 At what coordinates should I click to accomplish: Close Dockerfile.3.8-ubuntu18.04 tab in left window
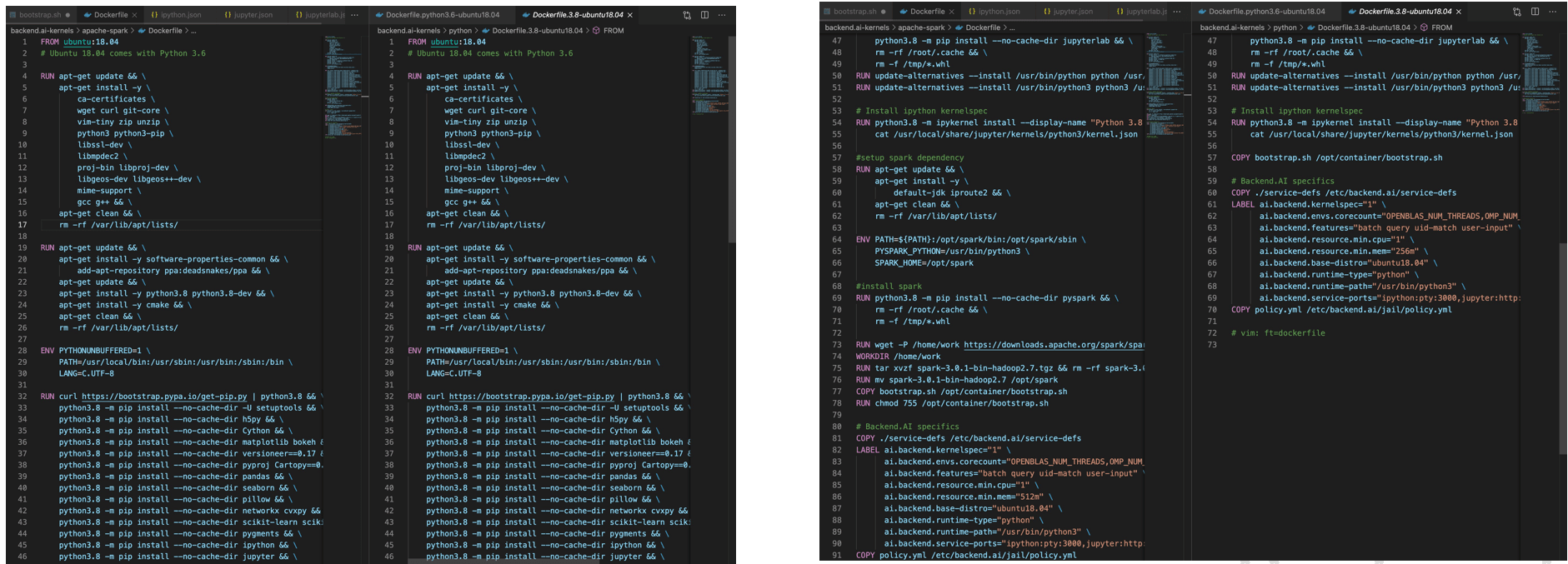(630, 15)
